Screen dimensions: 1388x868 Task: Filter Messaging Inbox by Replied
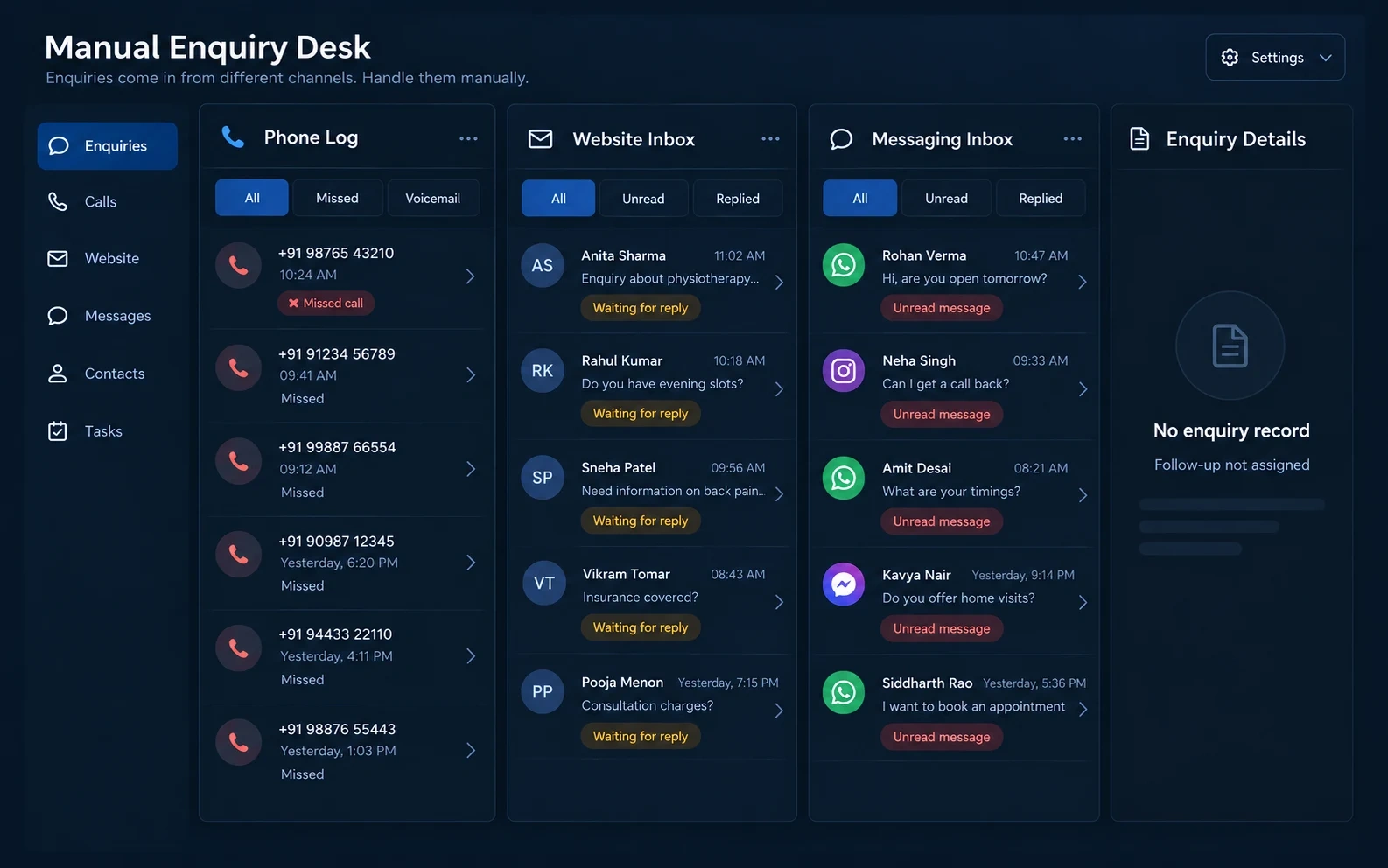coord(1041,199)
